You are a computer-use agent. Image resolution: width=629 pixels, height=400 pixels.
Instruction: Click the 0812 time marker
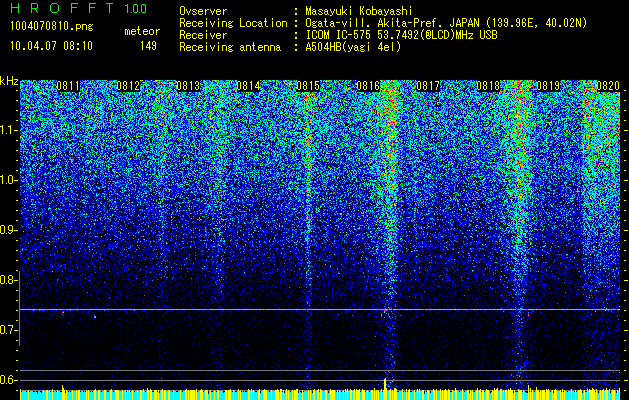tap(128, 86)
